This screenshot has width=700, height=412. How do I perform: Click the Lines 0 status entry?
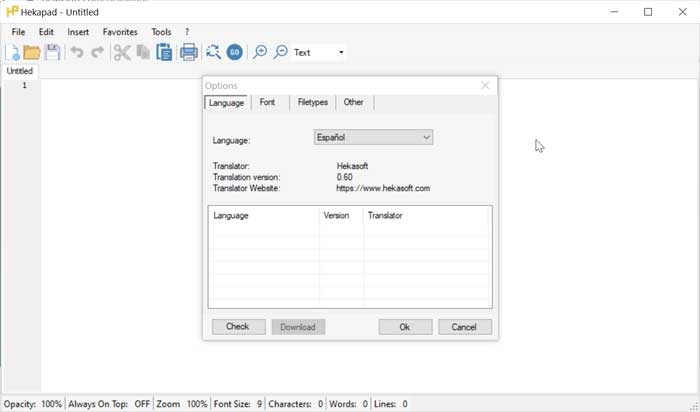coord(391,404)
